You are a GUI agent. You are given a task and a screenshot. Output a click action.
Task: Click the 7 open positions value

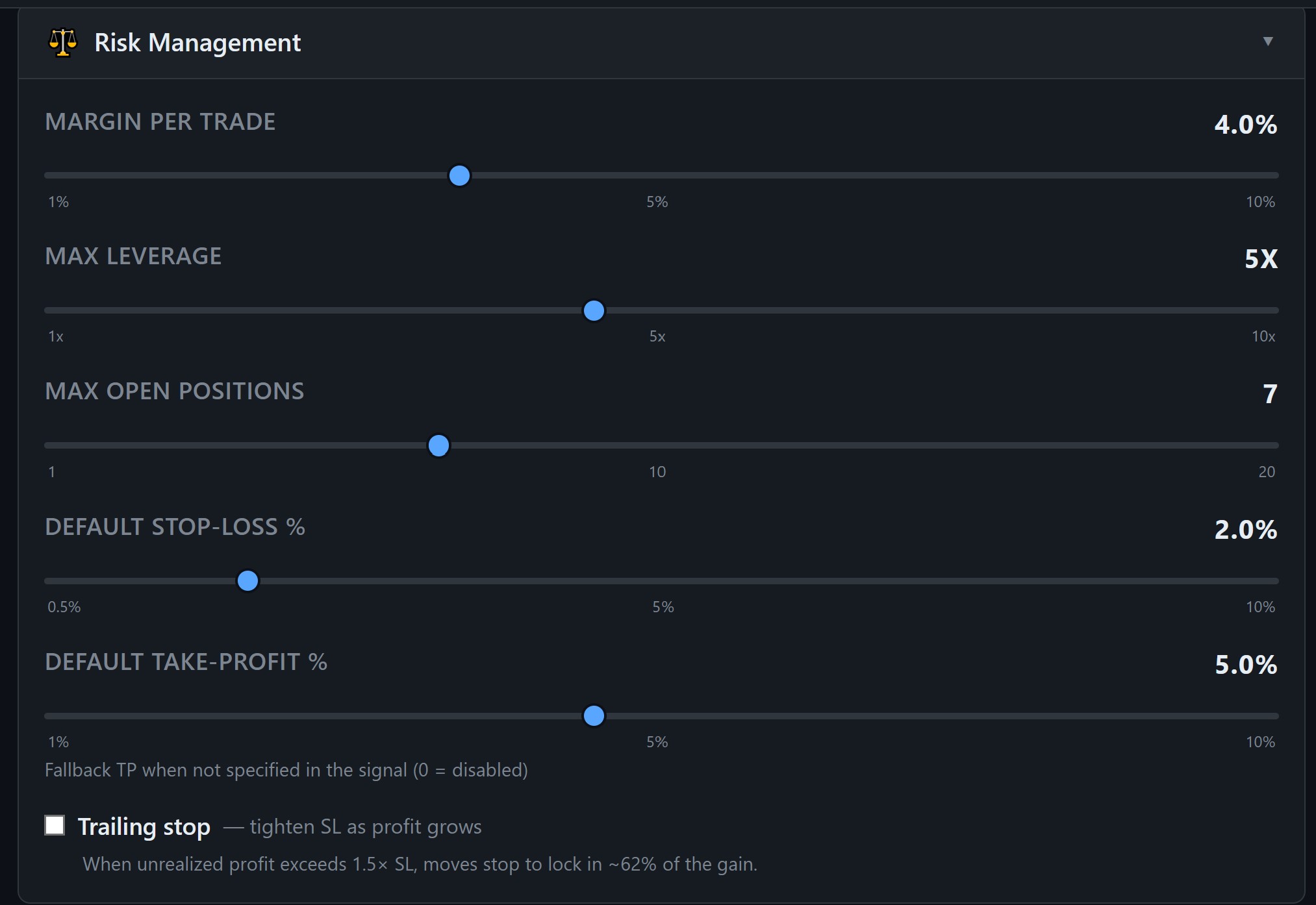(x=1270, y=394)
